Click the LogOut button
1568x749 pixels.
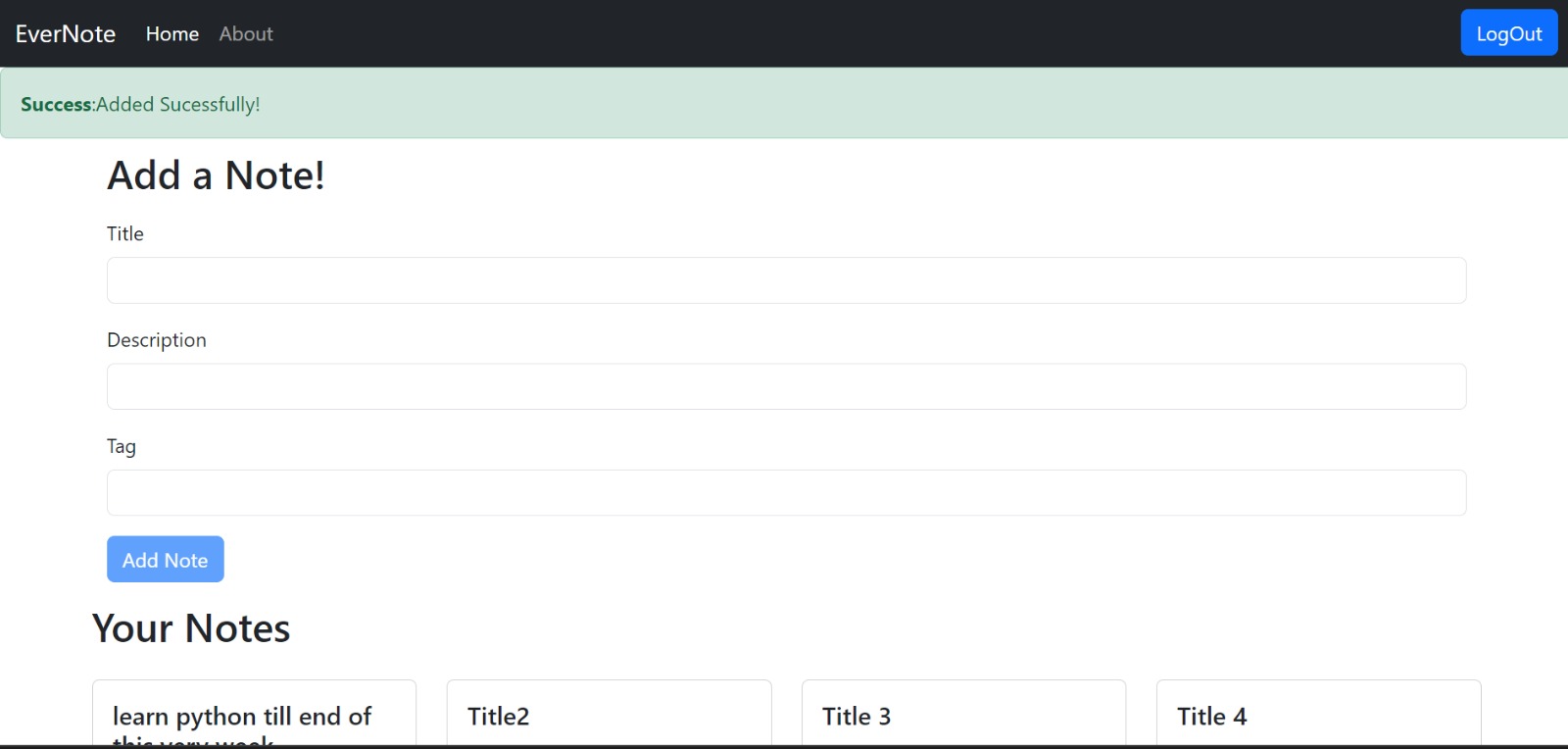[x=1509, y=33]
